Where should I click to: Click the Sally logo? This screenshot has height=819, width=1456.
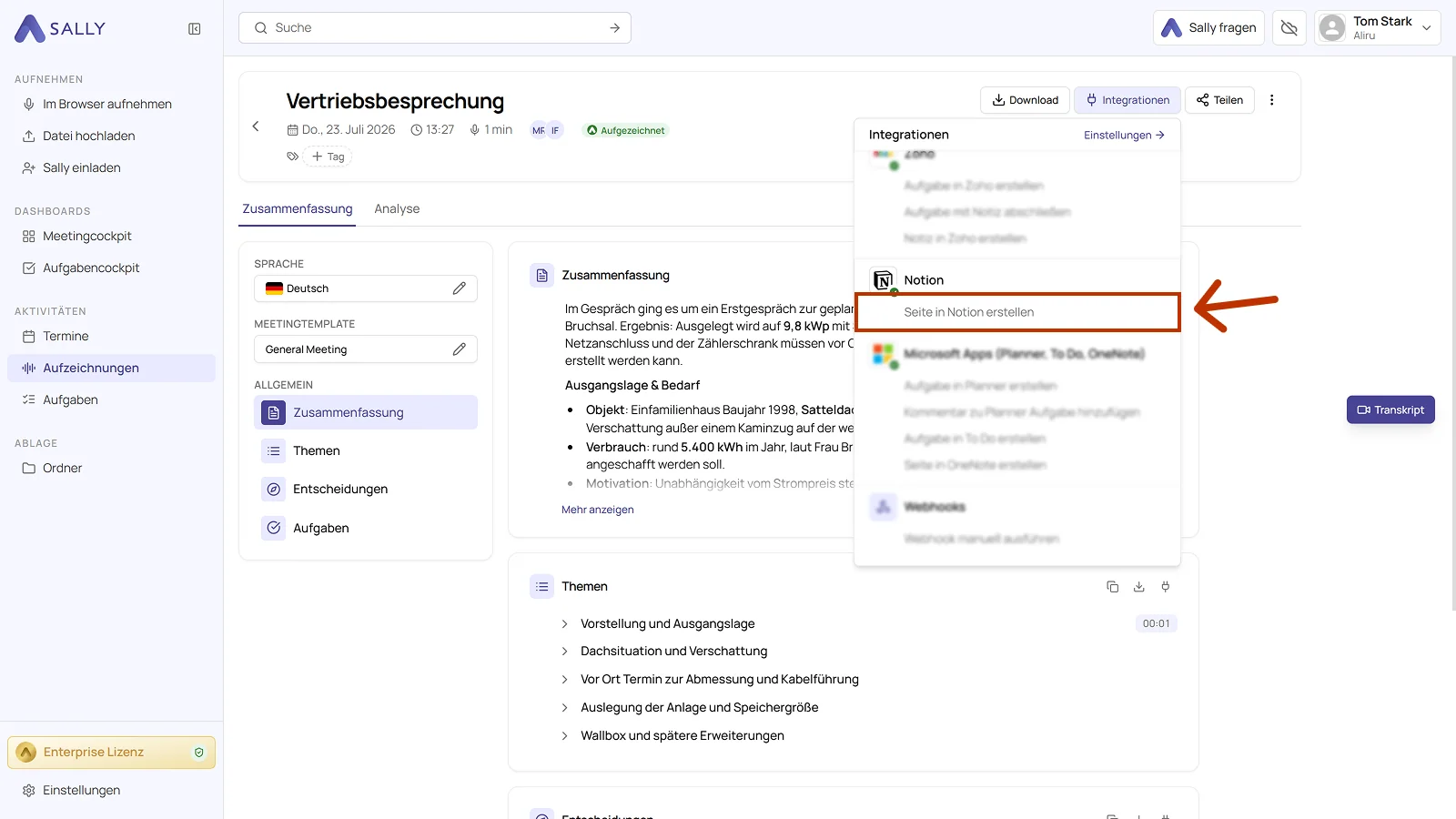[60, 29]
